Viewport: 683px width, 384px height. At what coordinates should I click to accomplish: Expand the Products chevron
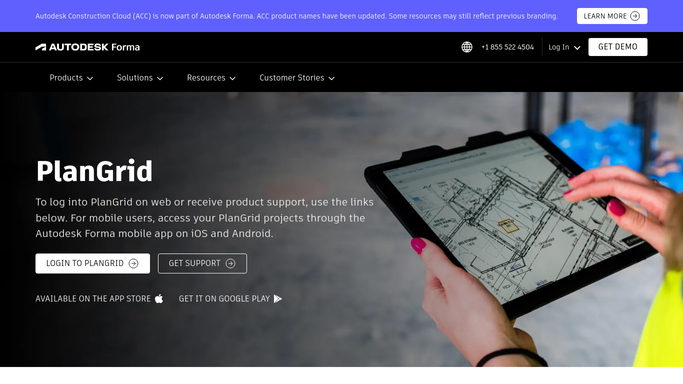90,78
